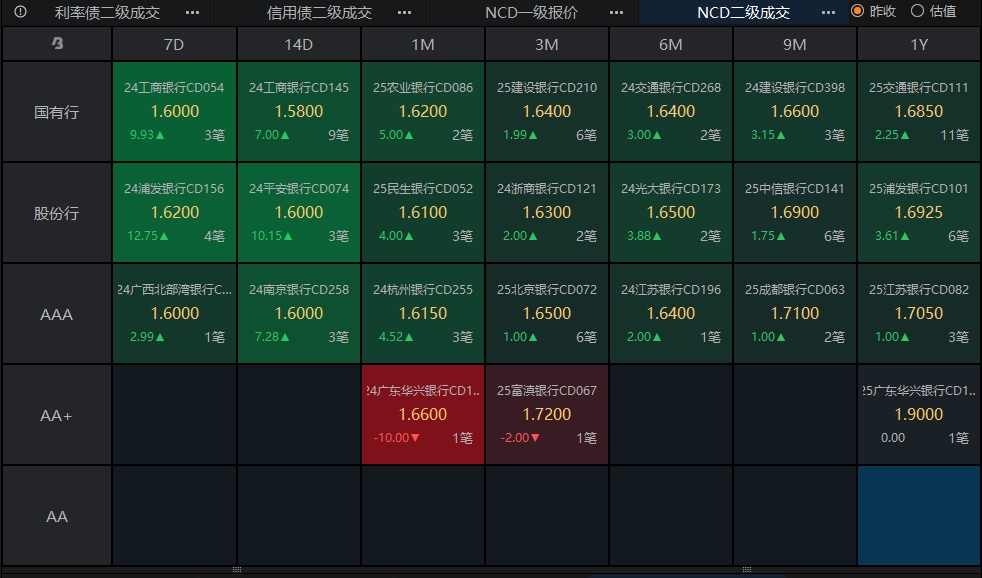This screenshot has width=982, height=578.
Task: Open the 25建设银行CD210 cell
Action: point(547,111)
